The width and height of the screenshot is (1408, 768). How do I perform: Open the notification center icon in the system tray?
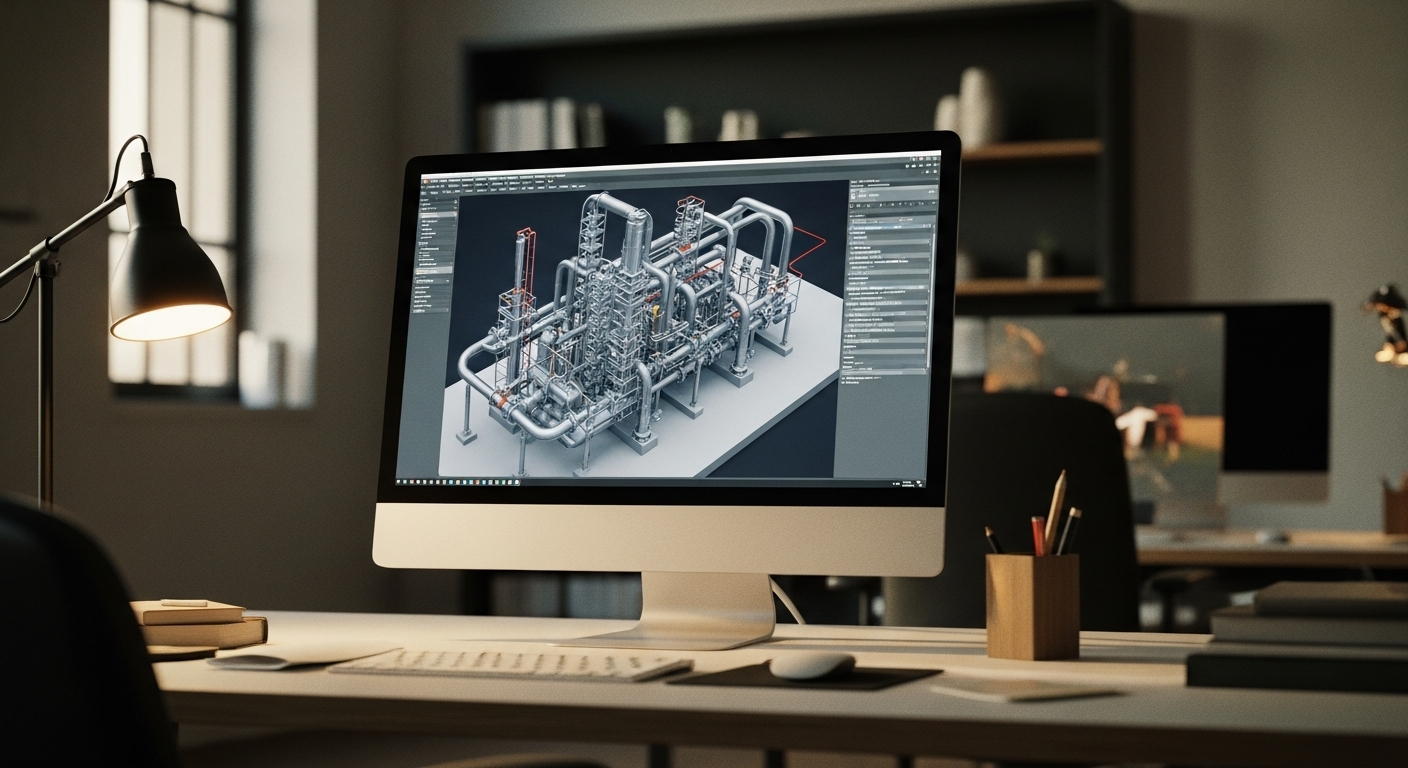click(x=920, y=483)
